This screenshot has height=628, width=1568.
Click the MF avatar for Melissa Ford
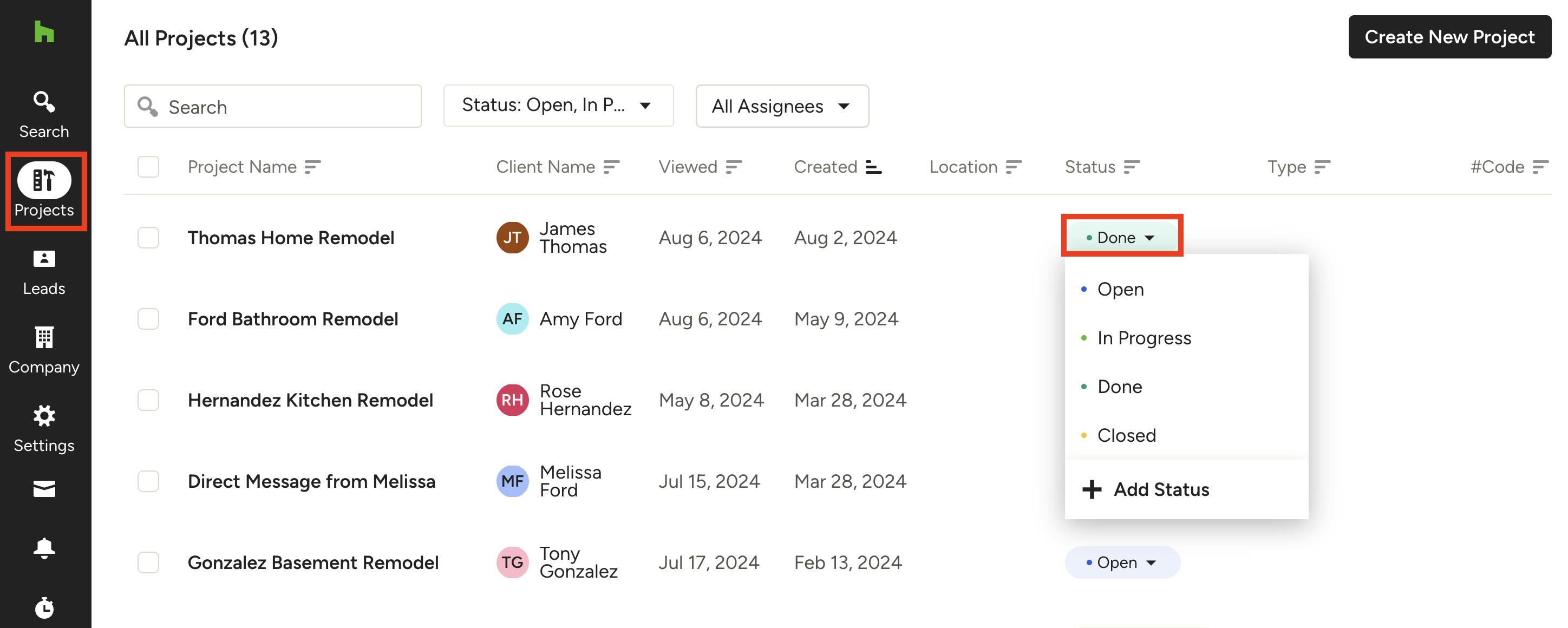point(513,481)
